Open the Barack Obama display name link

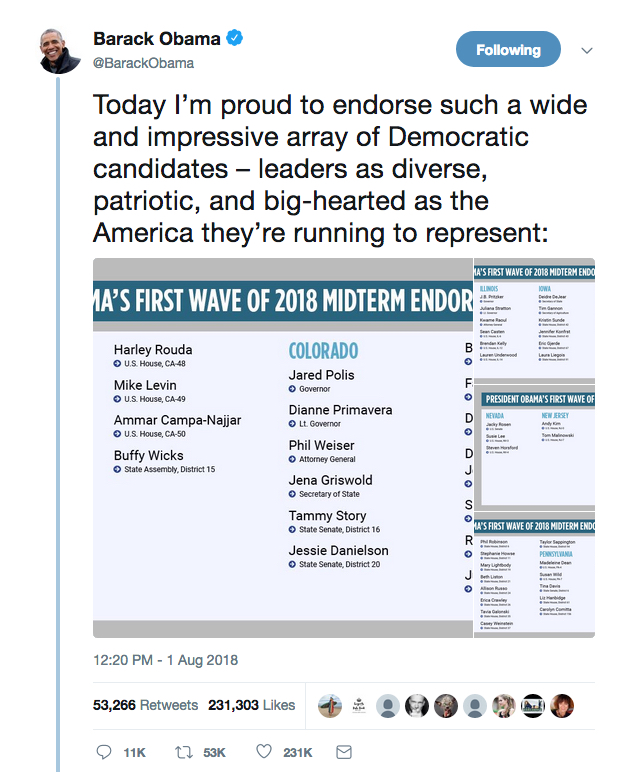point(156,39)
